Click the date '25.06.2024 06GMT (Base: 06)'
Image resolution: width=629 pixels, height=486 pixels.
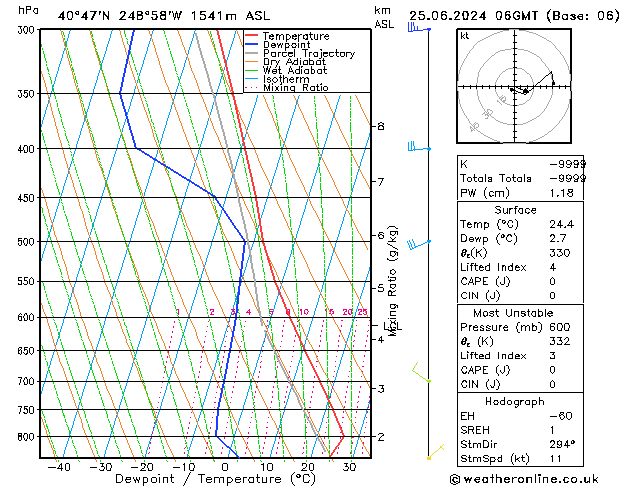(514, 16)
